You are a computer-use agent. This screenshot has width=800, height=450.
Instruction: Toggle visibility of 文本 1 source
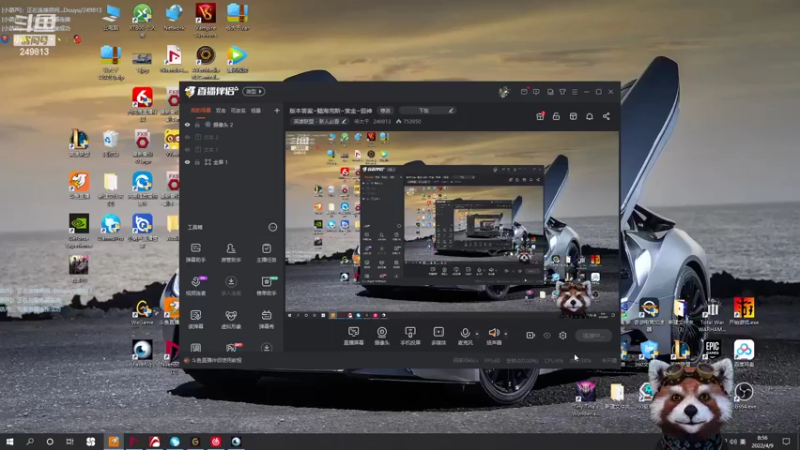pyautogui.click(x=187, y=149)
